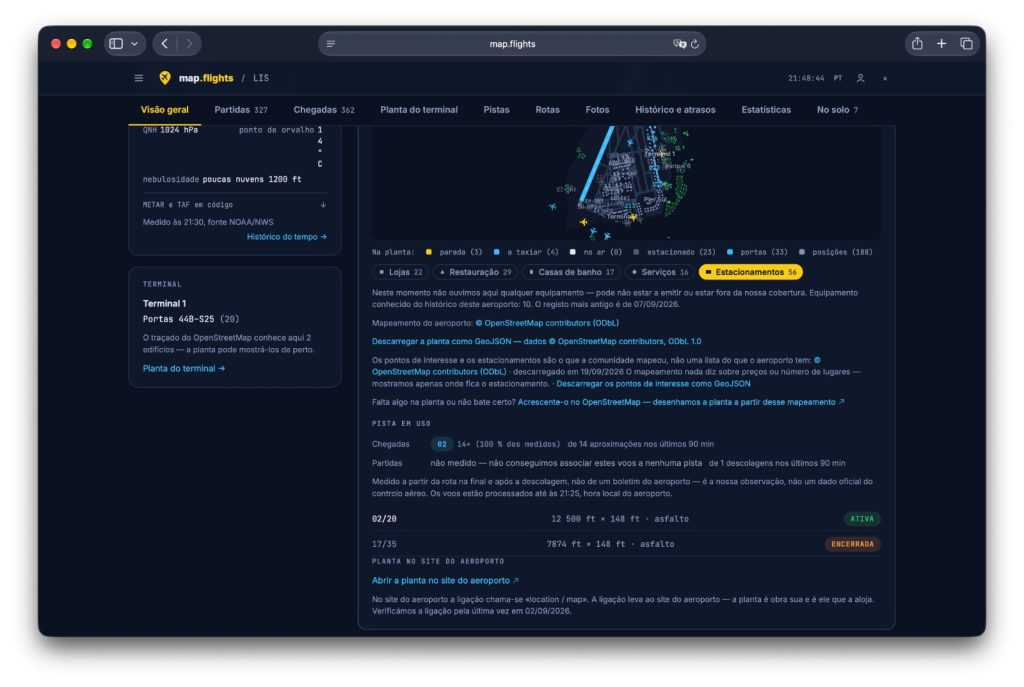1024x687 pixels.
Task: Click Descarregar os pontos de interesse como GeoJSON
Action: (x=653, y=384)
